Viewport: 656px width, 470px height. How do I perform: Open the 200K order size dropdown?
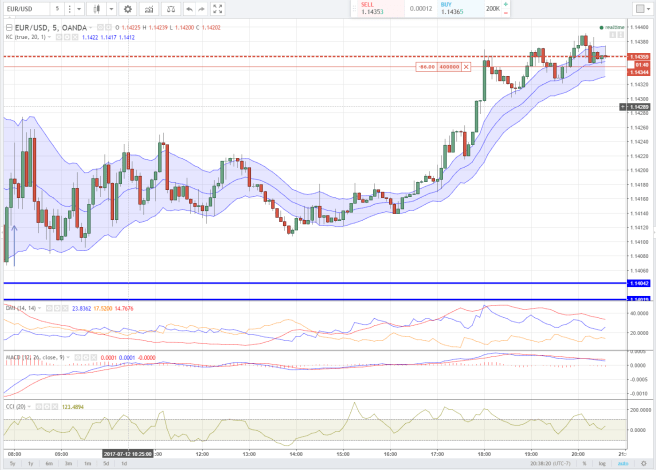tap(496, 8)
